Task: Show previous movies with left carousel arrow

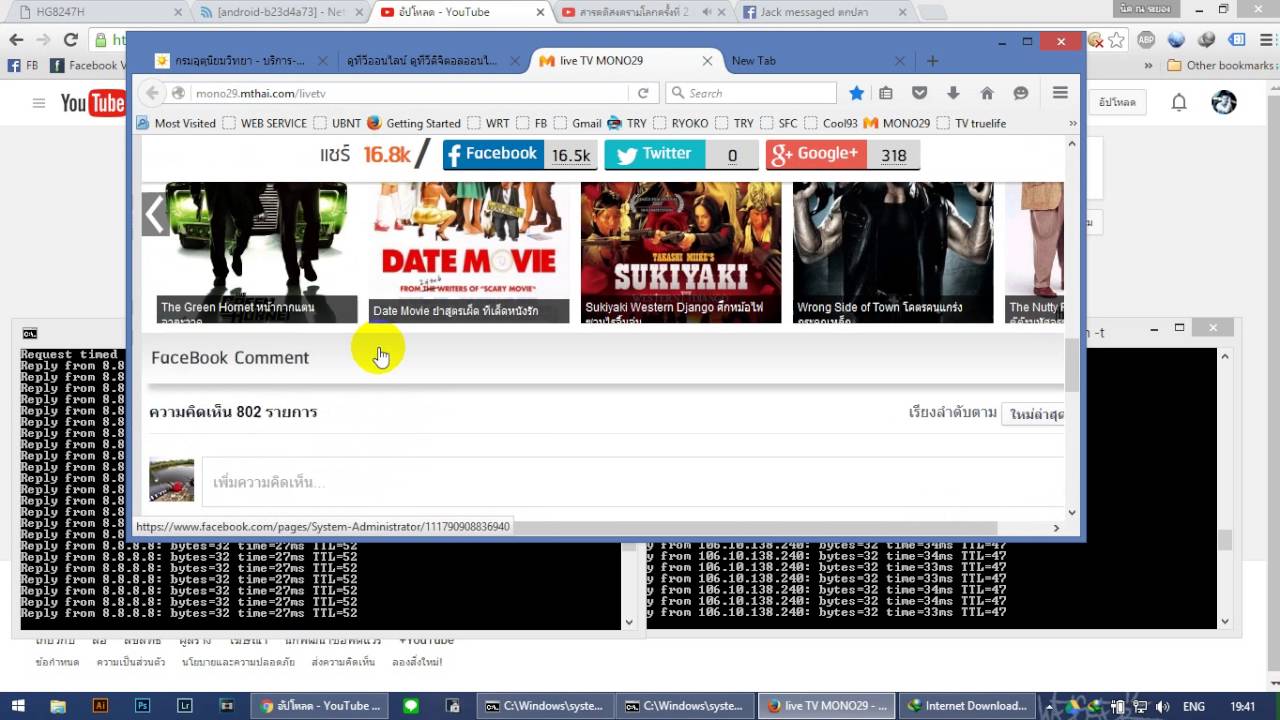Action: [154, 214]
